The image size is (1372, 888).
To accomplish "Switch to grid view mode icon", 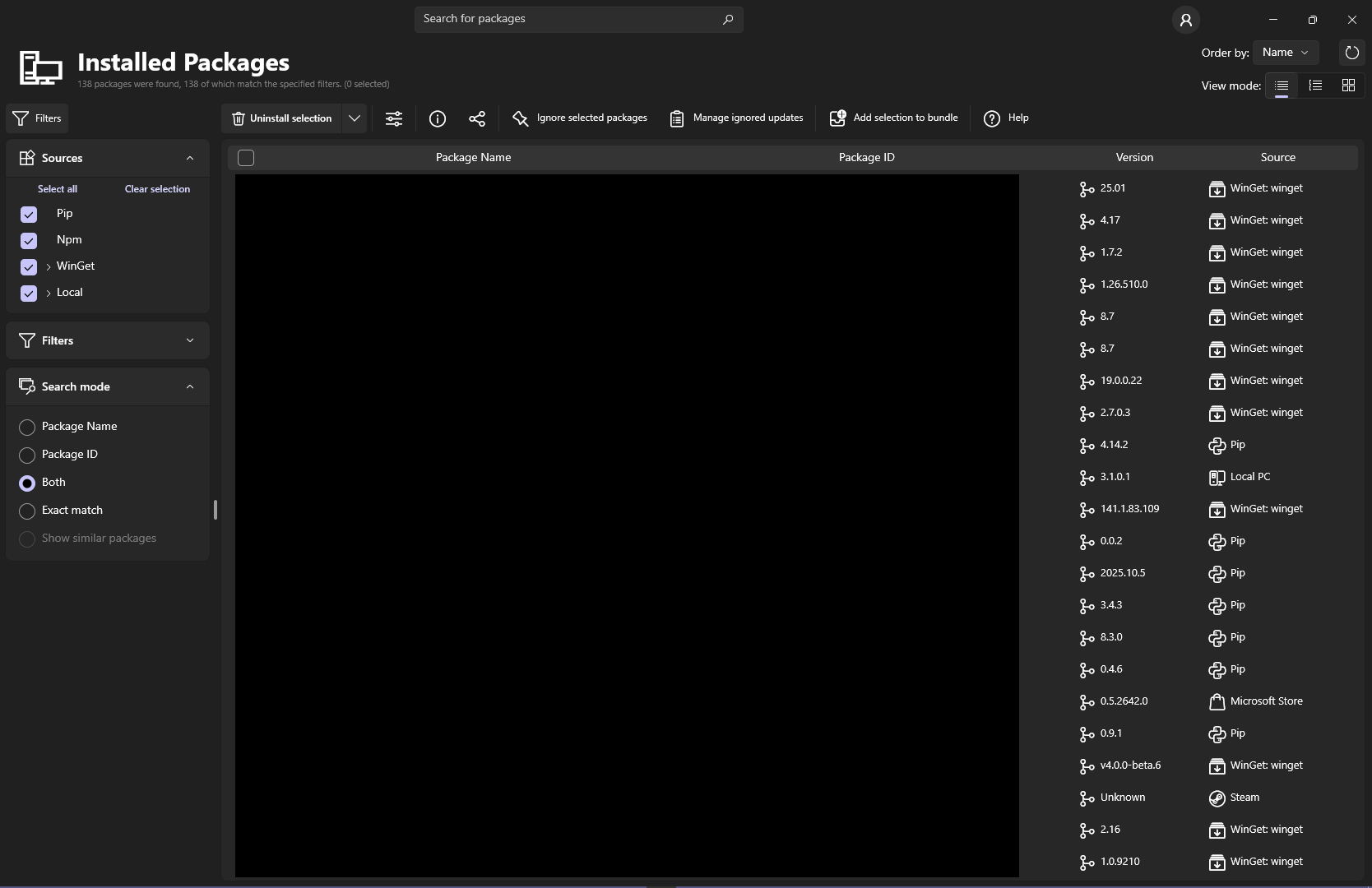I will [x=1348, y=86].
